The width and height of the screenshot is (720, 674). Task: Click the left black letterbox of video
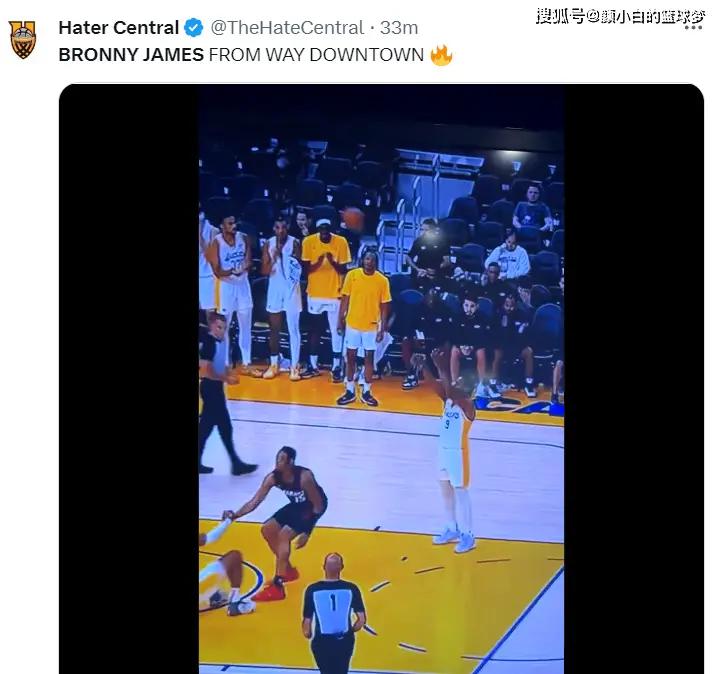[x=128, y=378]
